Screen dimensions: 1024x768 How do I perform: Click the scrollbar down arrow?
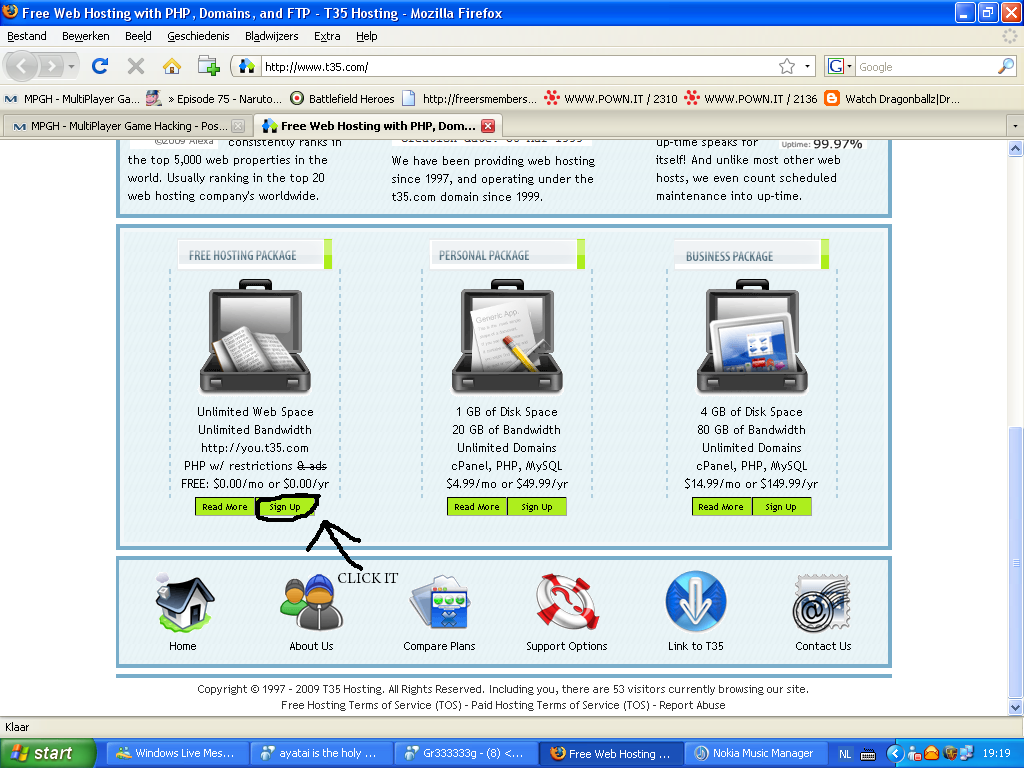pos(1016,707)
